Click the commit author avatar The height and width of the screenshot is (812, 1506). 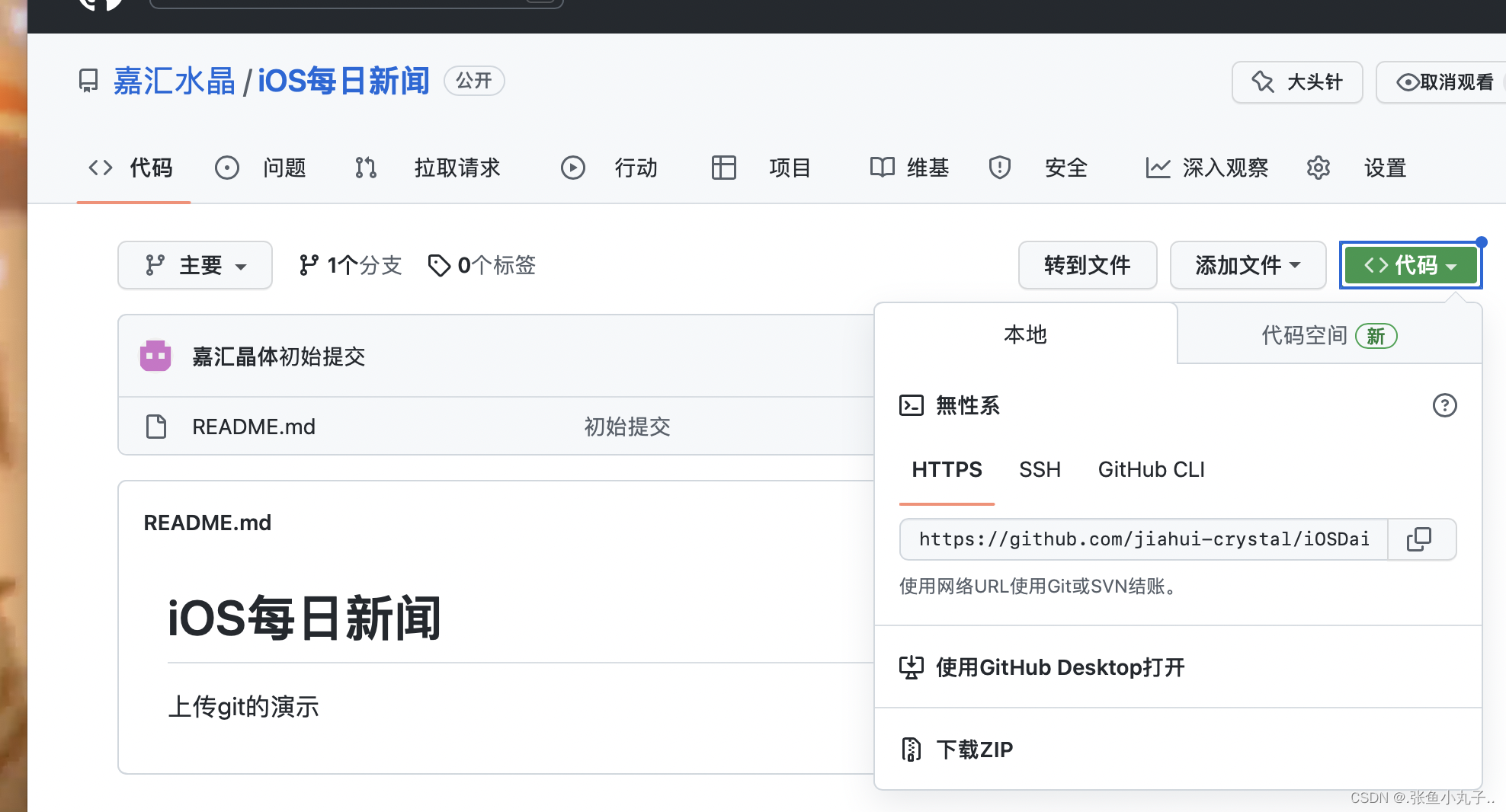click(155, 356)
